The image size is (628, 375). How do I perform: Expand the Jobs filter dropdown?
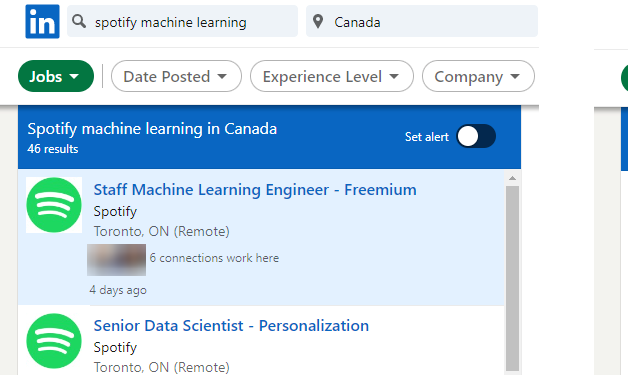(x=56, y=76)
